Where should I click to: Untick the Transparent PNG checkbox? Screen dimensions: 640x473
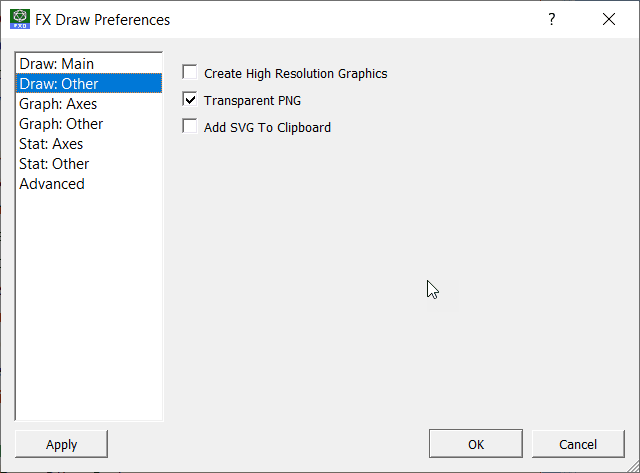[190, 99]
